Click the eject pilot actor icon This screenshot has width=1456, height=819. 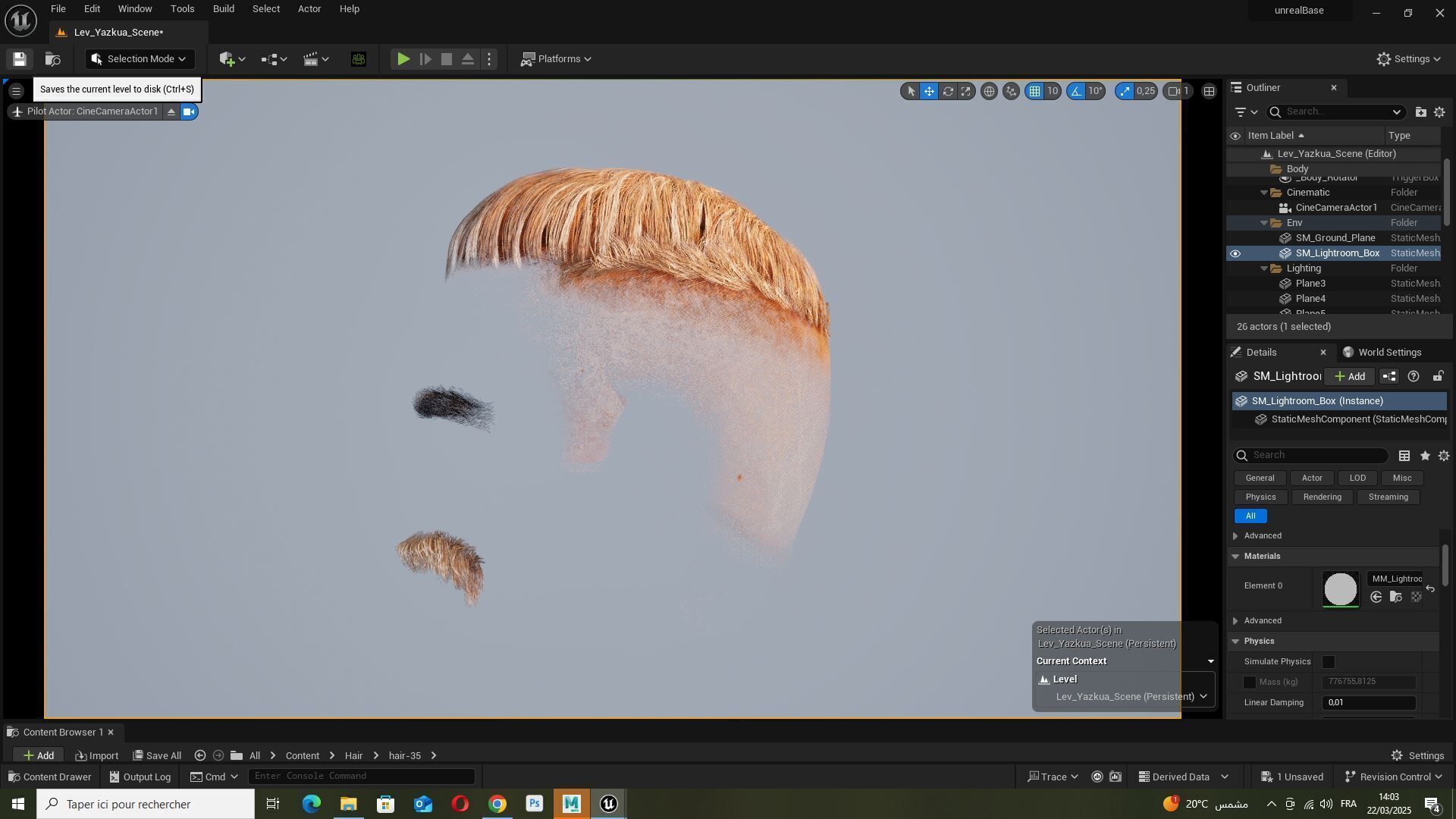pyautogui.click(x=171, y=112)
